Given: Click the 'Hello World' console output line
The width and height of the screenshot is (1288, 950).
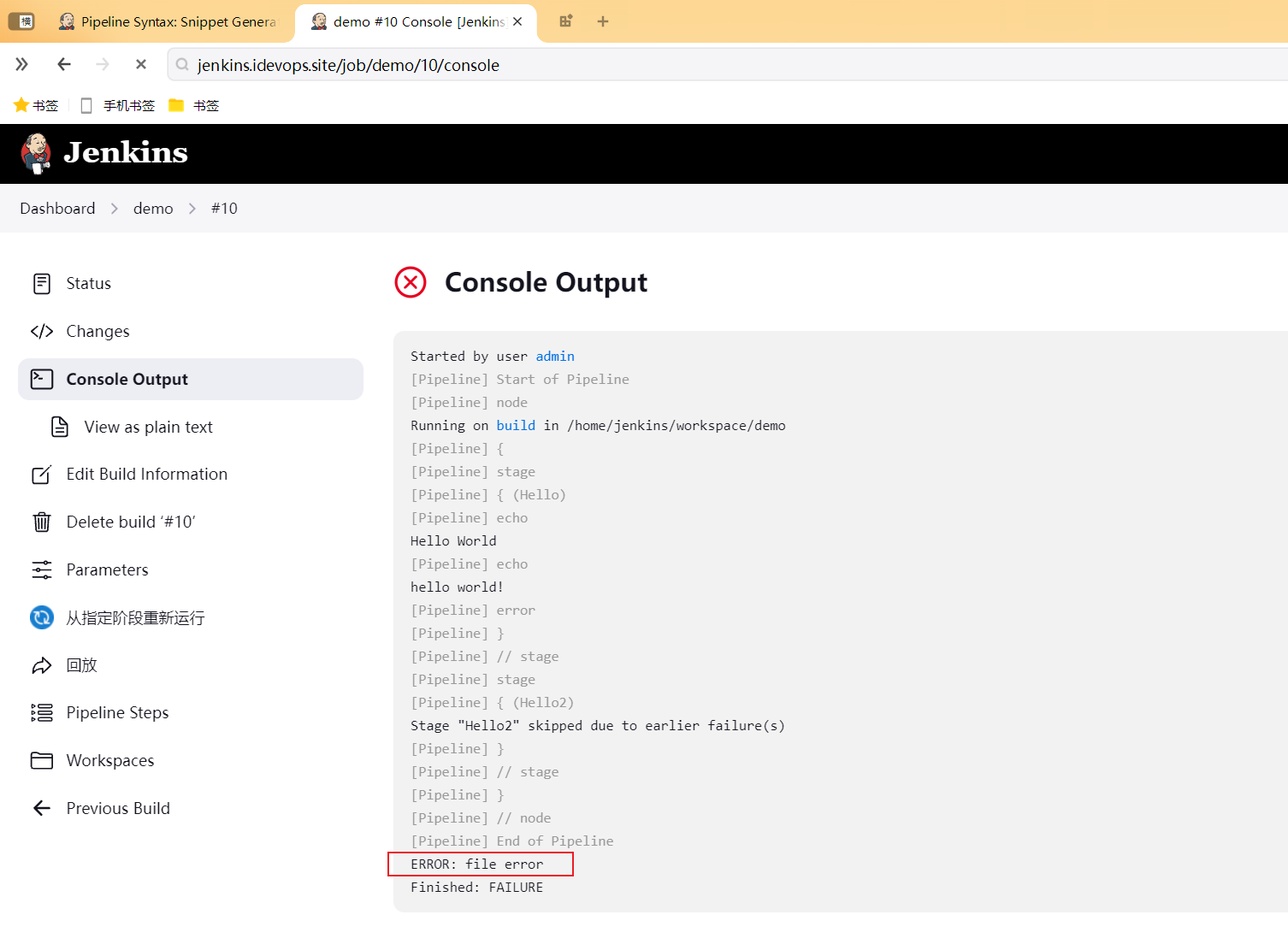Looking at the screenshot, I should [x=453, y=541].
